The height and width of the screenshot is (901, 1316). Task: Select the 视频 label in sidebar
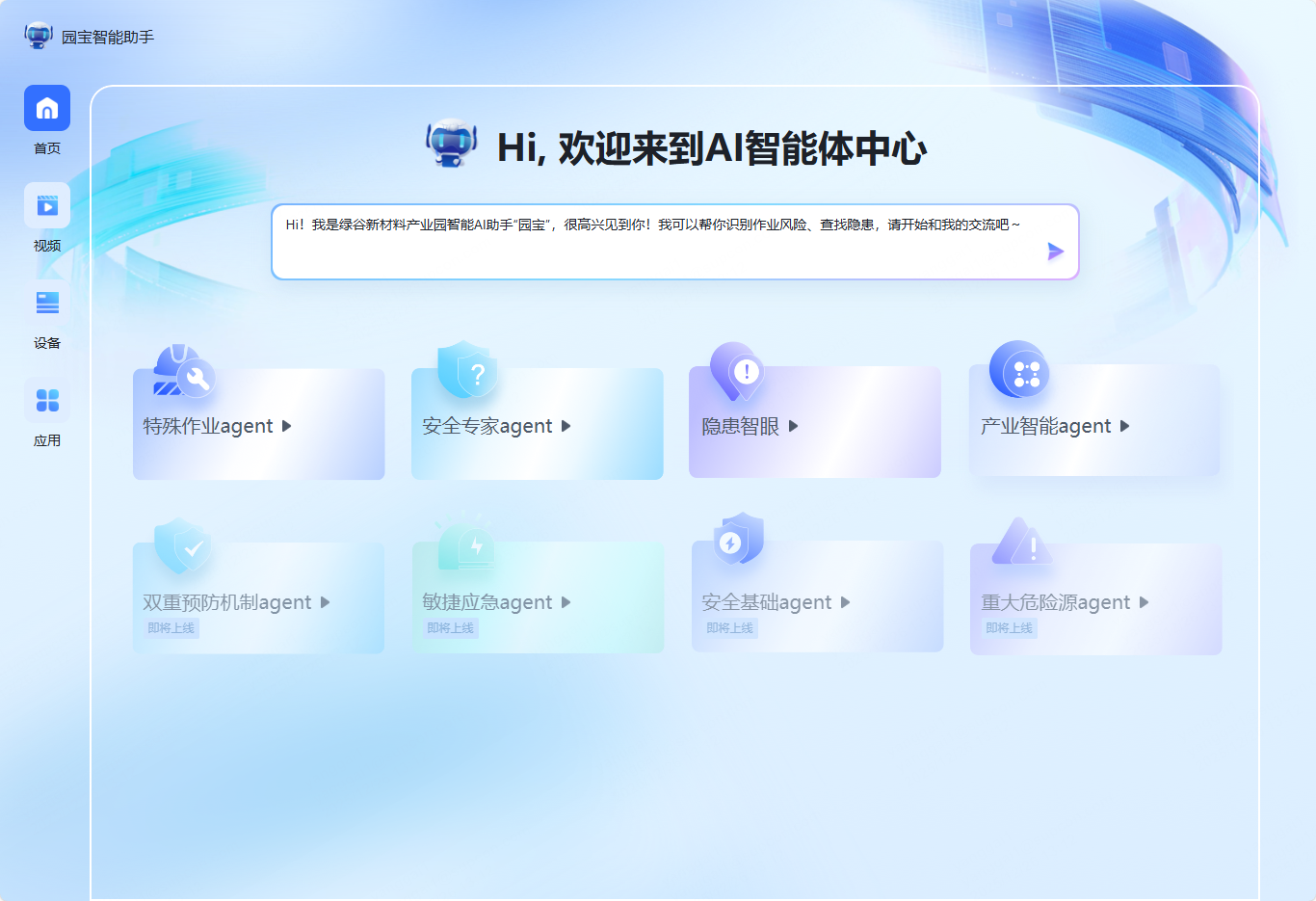[47, 246]
